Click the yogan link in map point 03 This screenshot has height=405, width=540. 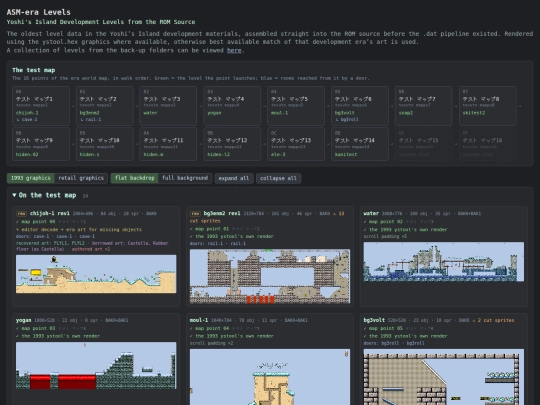[215, 113]
